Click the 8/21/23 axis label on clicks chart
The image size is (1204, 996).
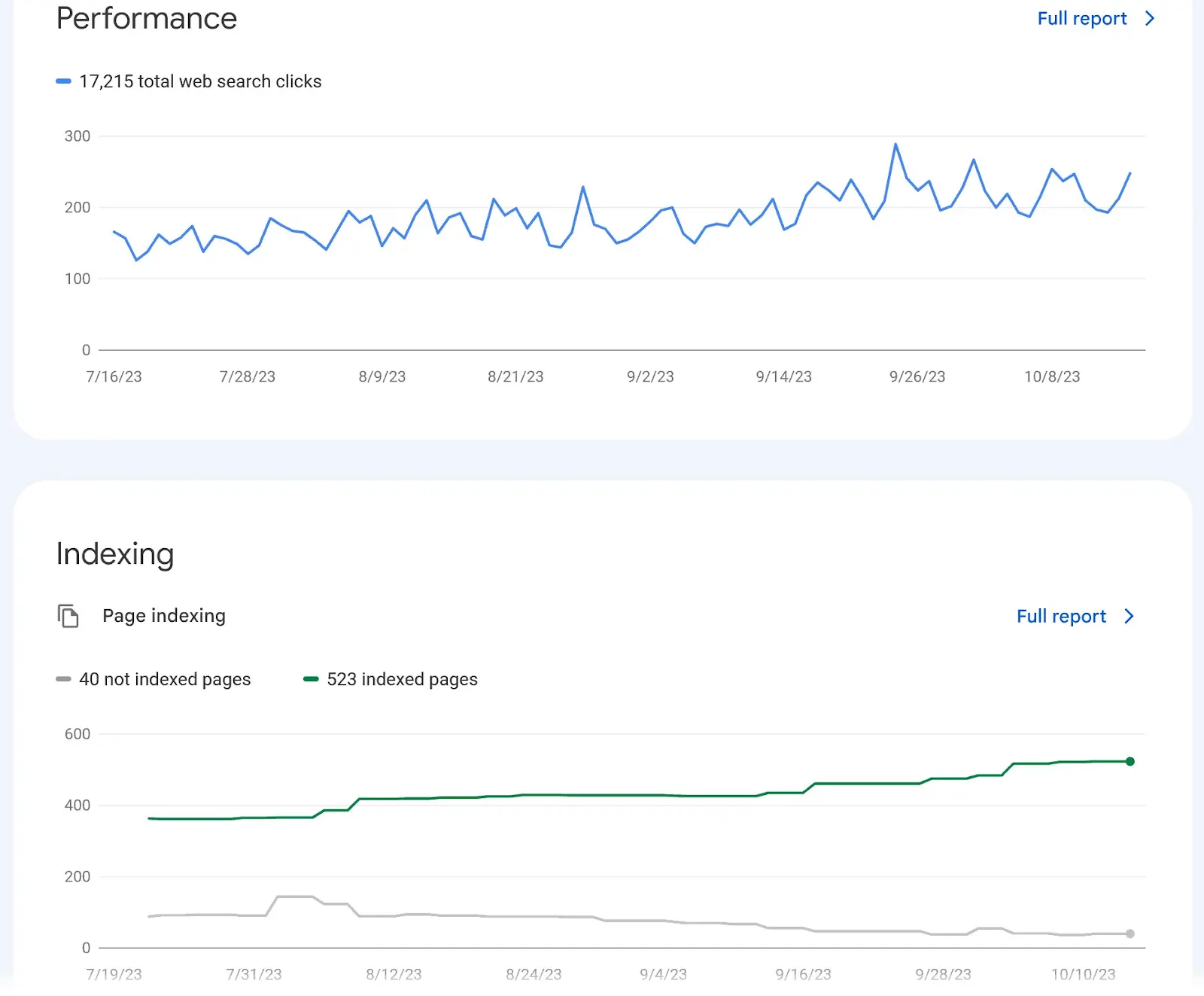(515, 376)
